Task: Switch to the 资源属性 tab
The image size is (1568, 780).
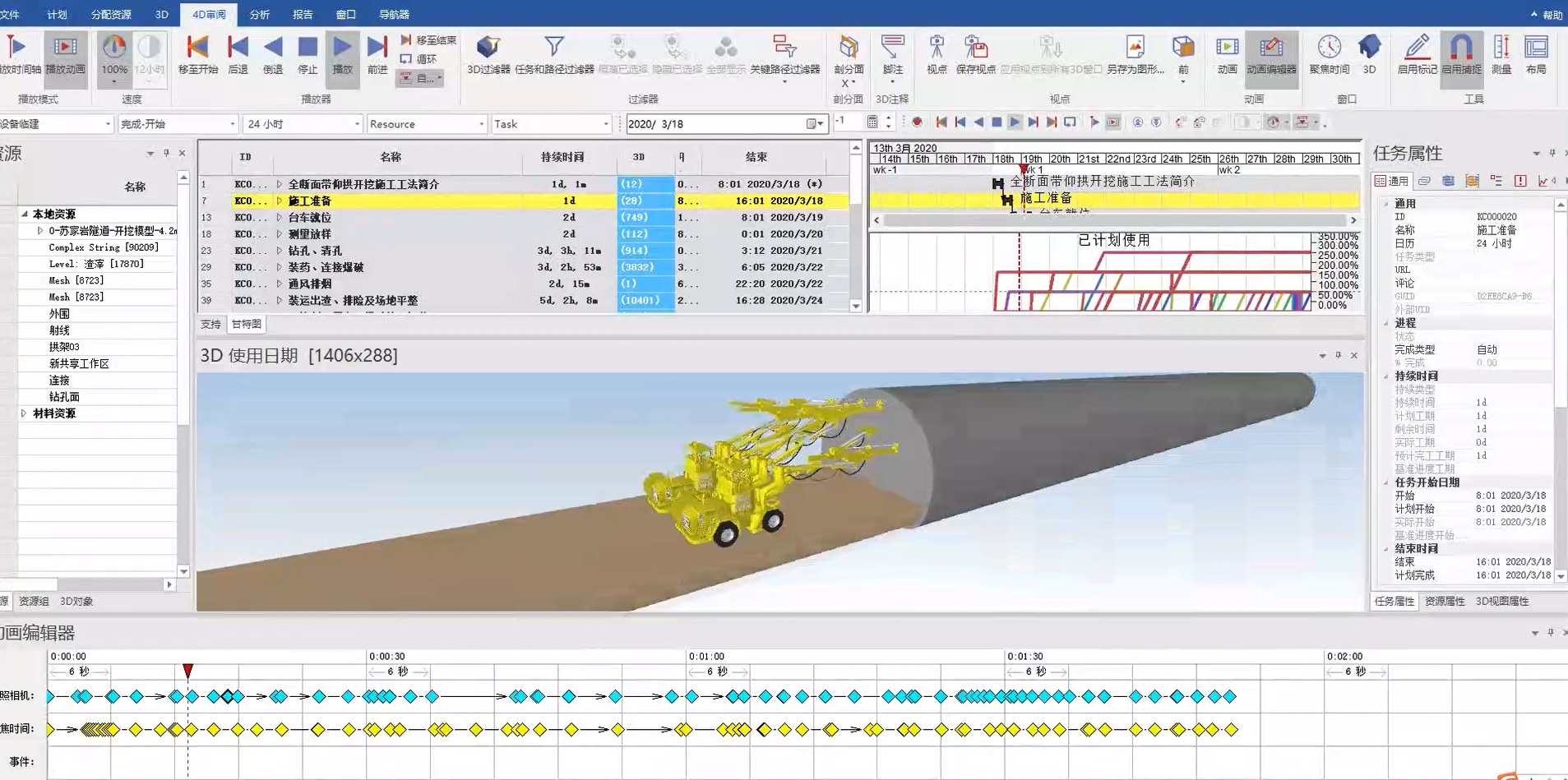Action: point(1445,602)
